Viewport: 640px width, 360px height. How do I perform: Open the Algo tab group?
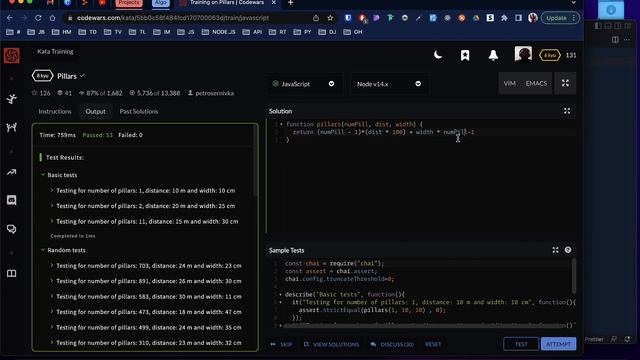(x=161, y=3)
